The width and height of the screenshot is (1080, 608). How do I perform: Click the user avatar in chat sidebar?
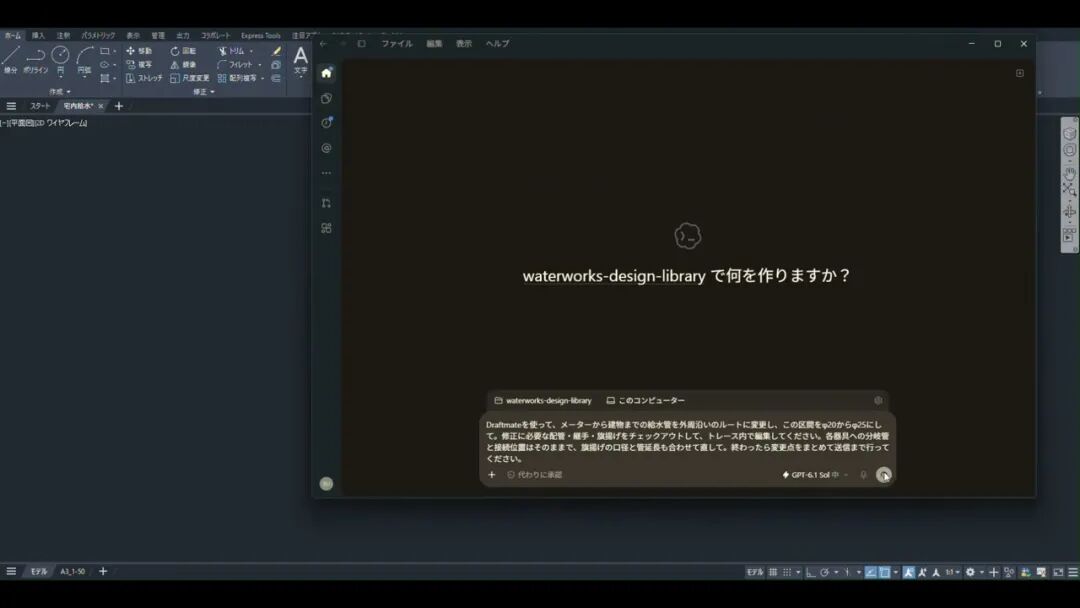click(x=326, y=484)
